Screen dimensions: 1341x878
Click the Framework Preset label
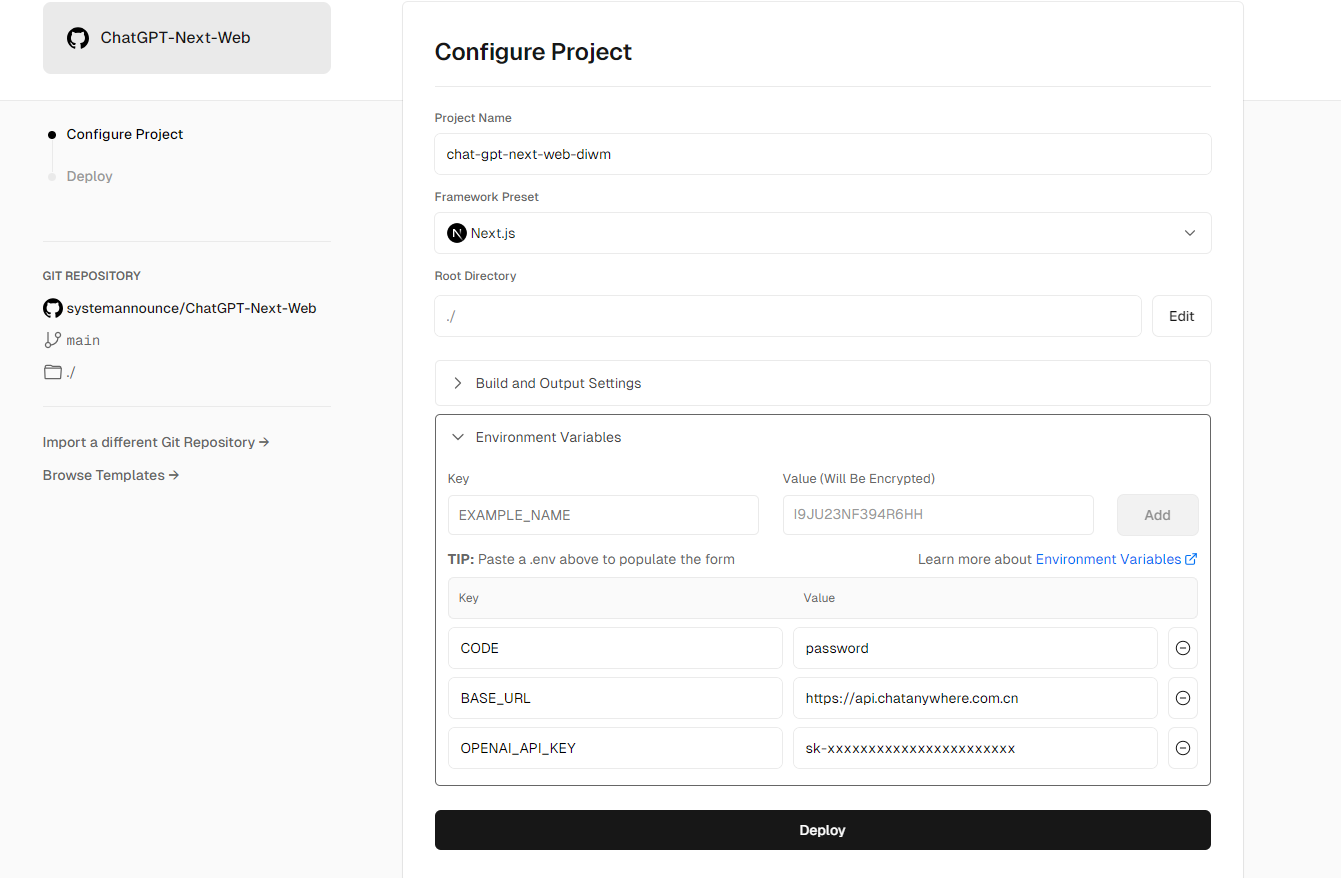coord(487,197)
